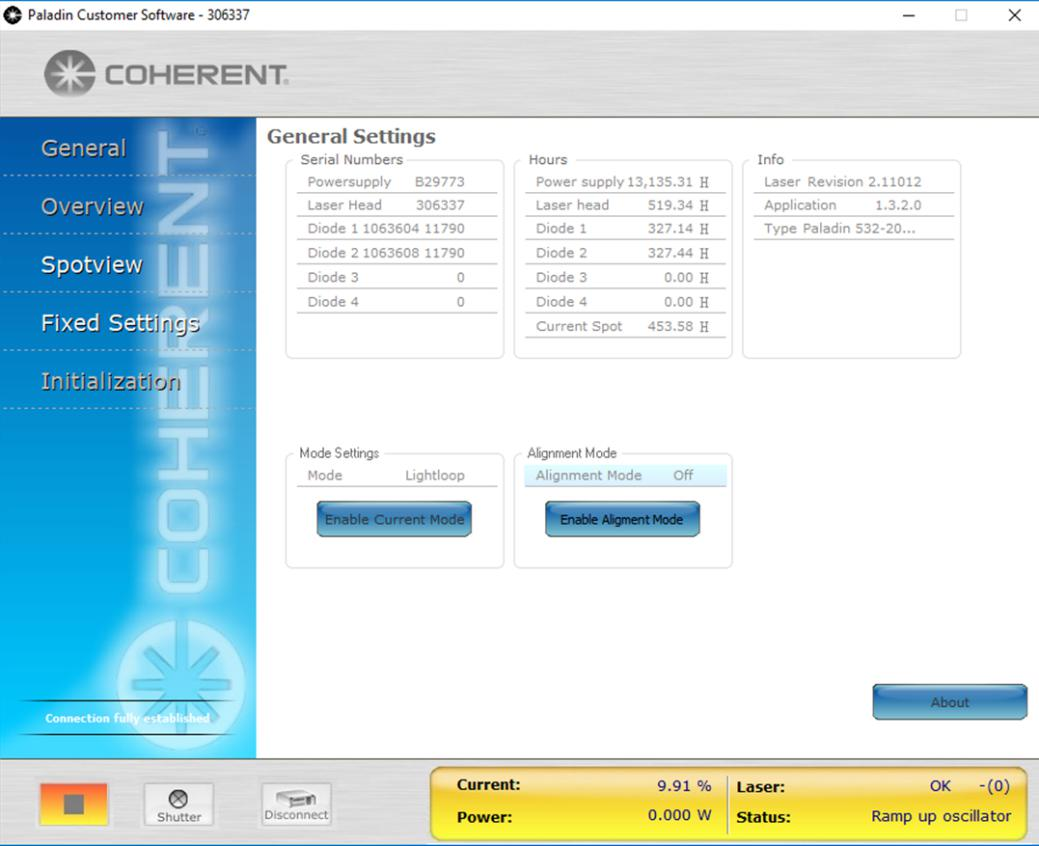Minimize the Paladin Customer Software window
The height and width of the screenshot is (846, 1039).
pyautogui.click(x=909, y=15)
